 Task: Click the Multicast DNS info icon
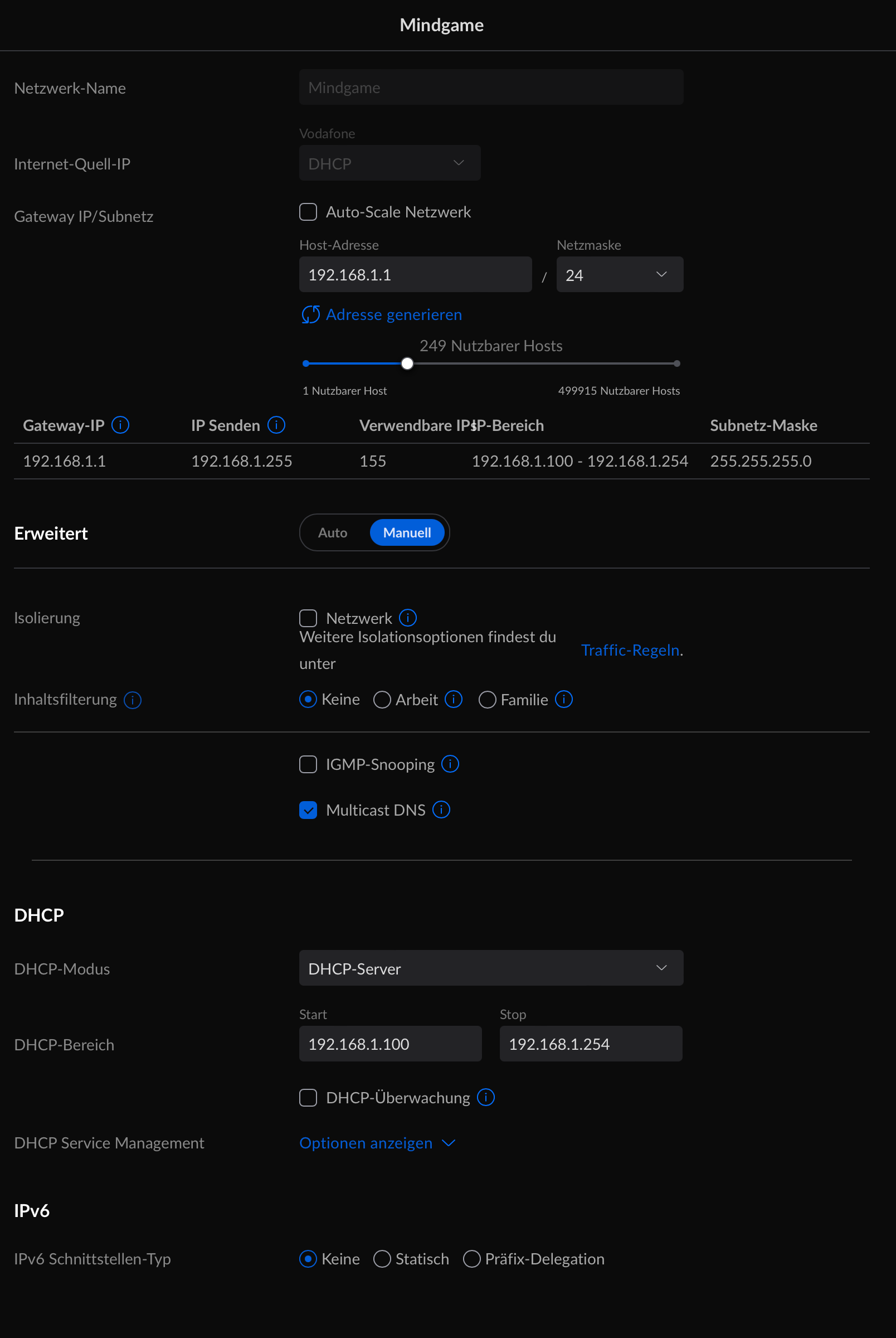[441, 810]
